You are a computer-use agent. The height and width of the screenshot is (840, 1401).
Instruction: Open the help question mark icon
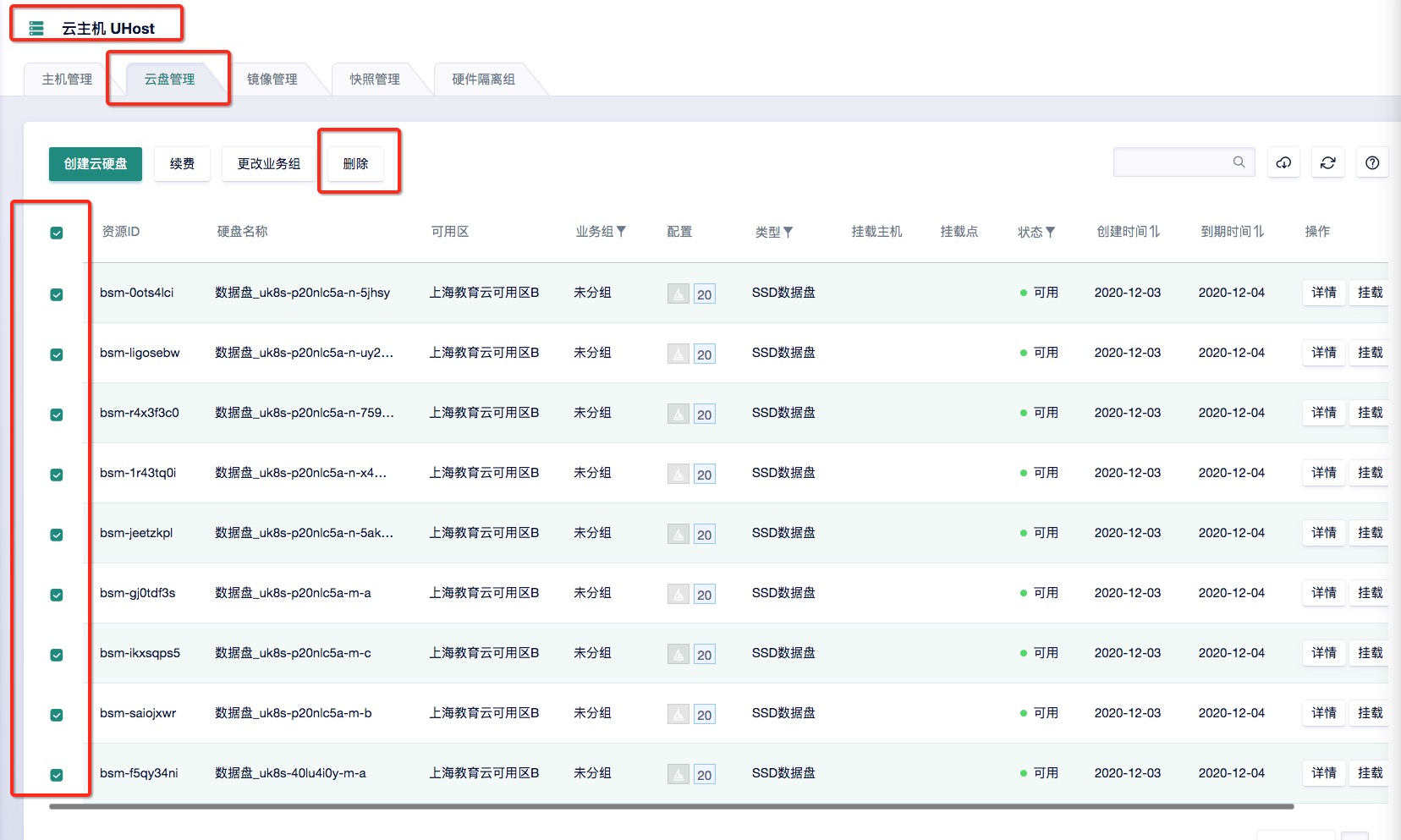[1372, 162]
